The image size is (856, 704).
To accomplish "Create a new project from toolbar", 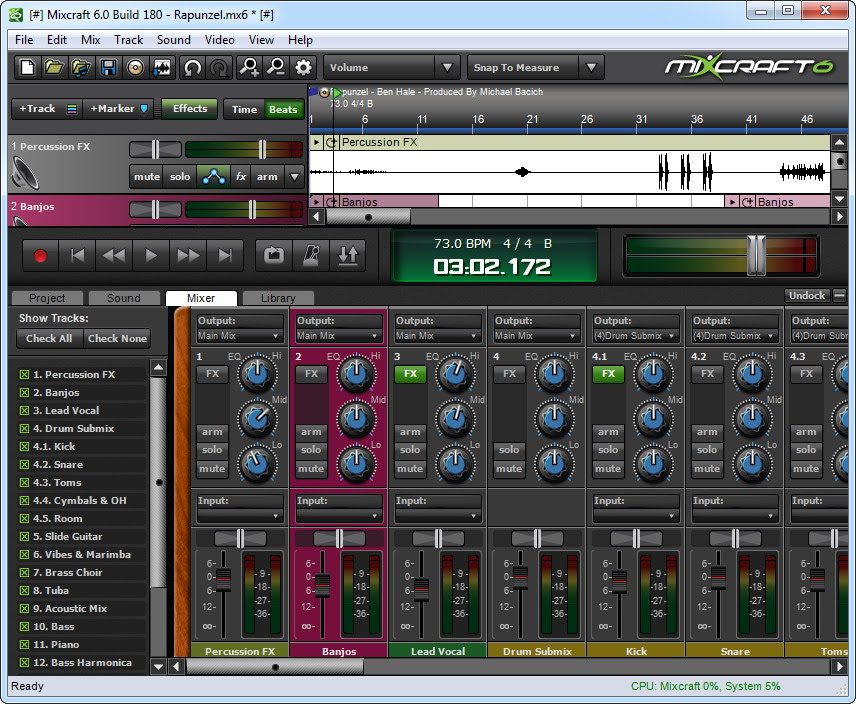I will tap(27, 68).
